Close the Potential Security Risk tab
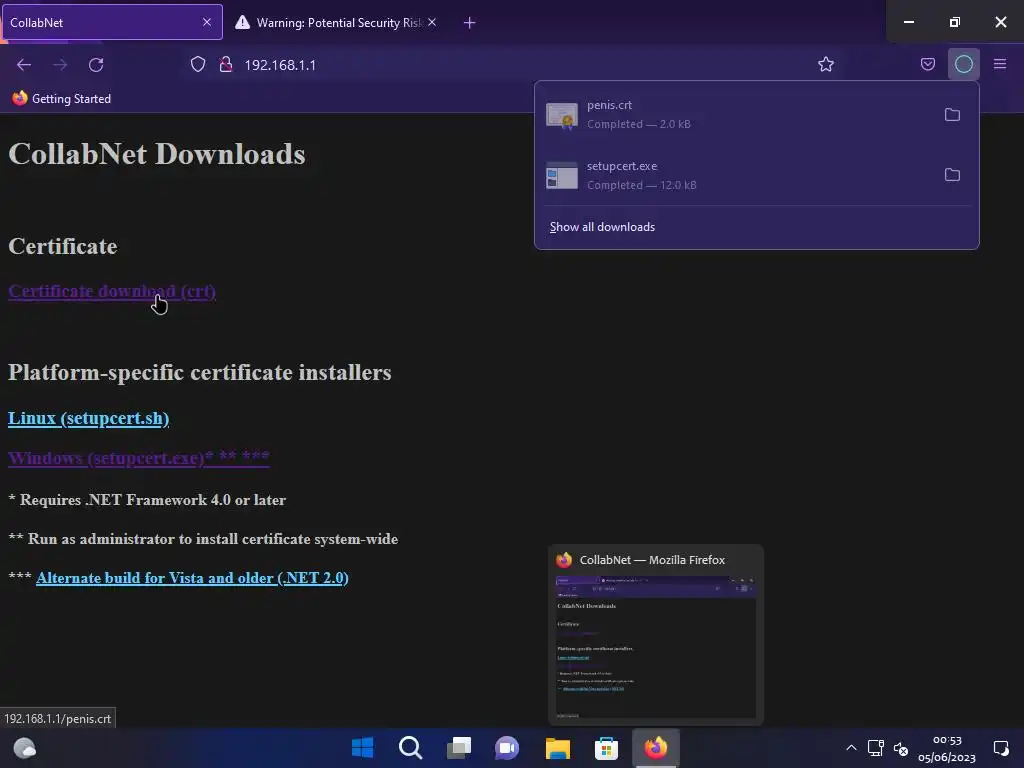1024x768 pixels. point(432,22)
